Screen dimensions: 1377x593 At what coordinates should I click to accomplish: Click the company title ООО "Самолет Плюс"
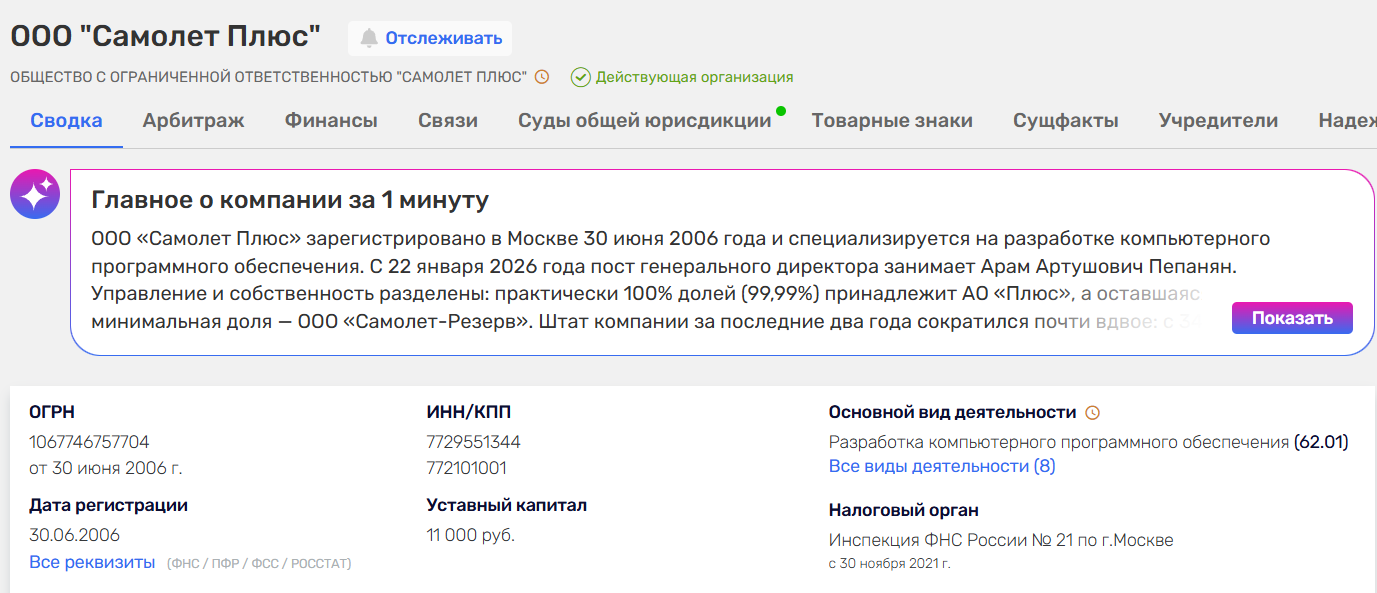[166, 36]
